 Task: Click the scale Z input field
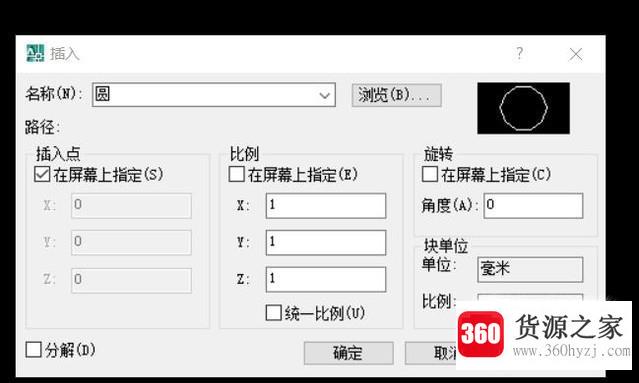pos(326,280)
